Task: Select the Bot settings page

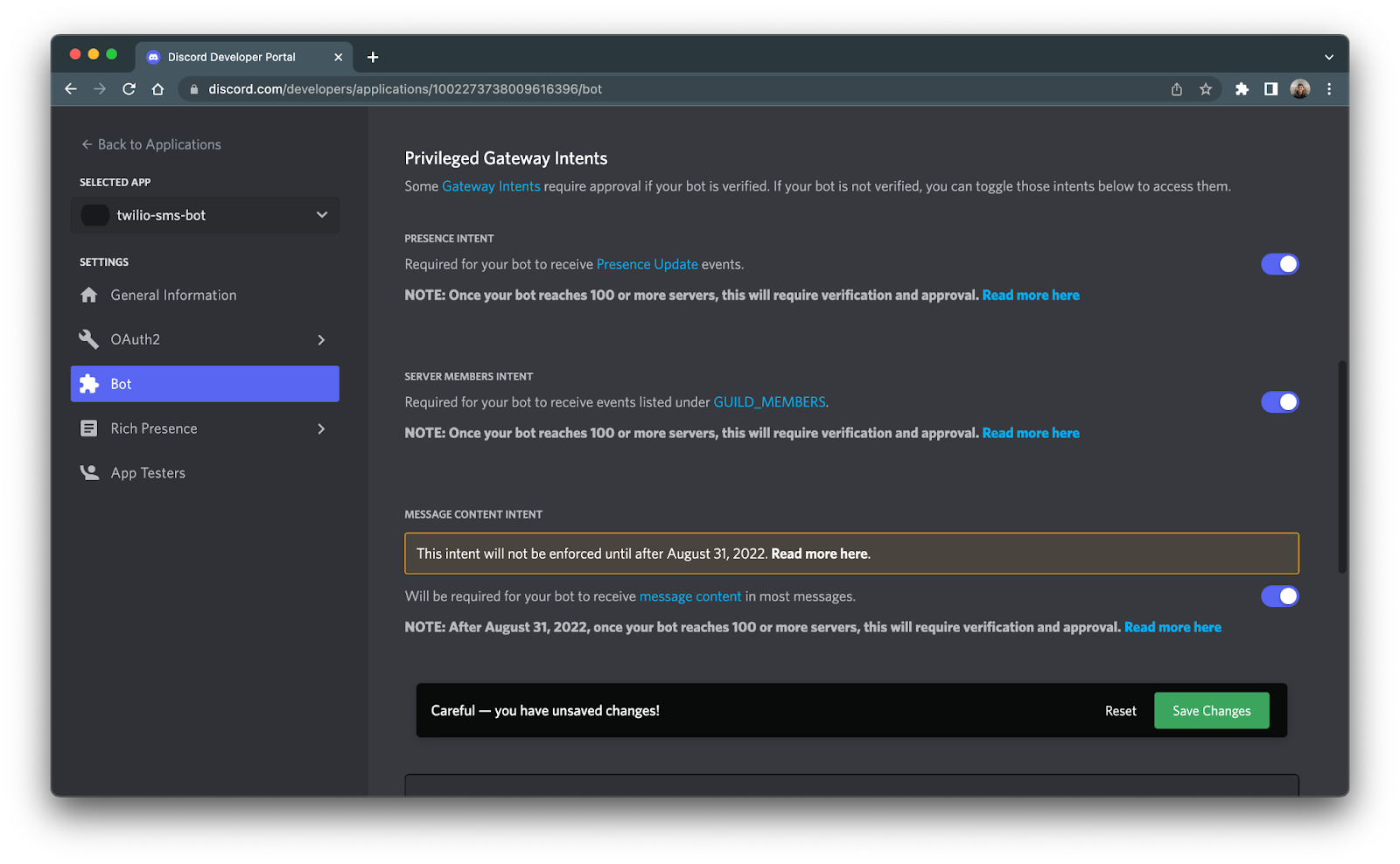Action: (205, 384)
